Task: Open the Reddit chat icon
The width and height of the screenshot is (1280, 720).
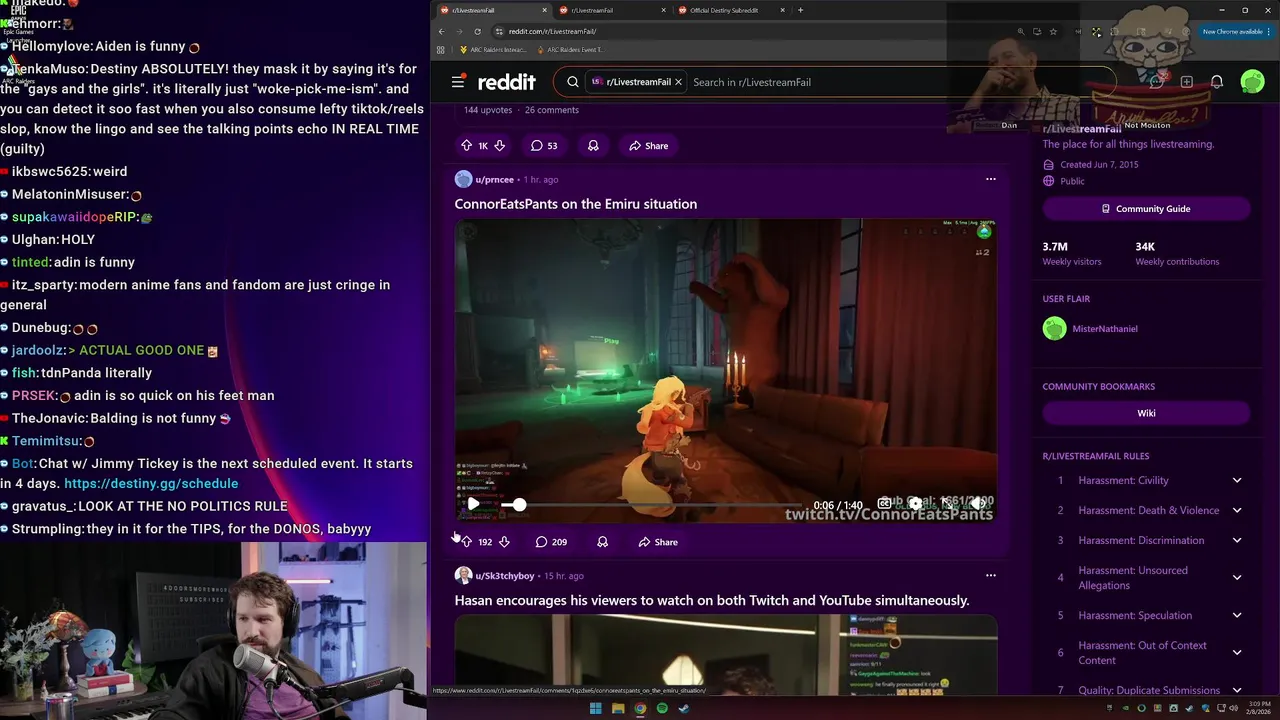Action: pos(1156,82)
